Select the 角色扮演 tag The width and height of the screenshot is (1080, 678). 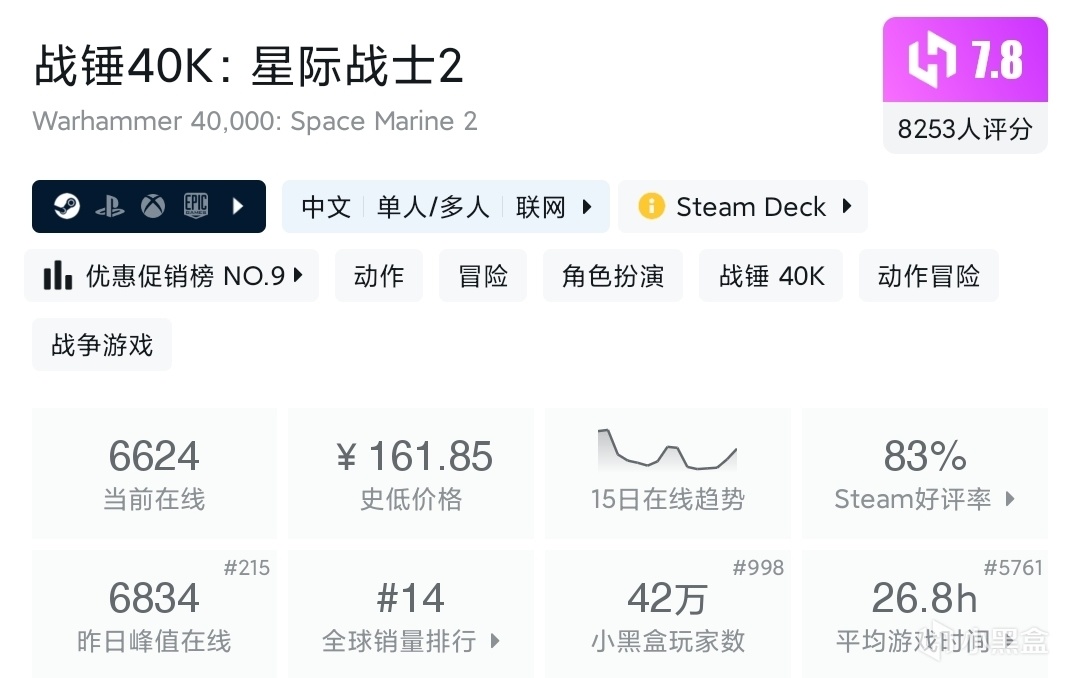click(613, 276)
